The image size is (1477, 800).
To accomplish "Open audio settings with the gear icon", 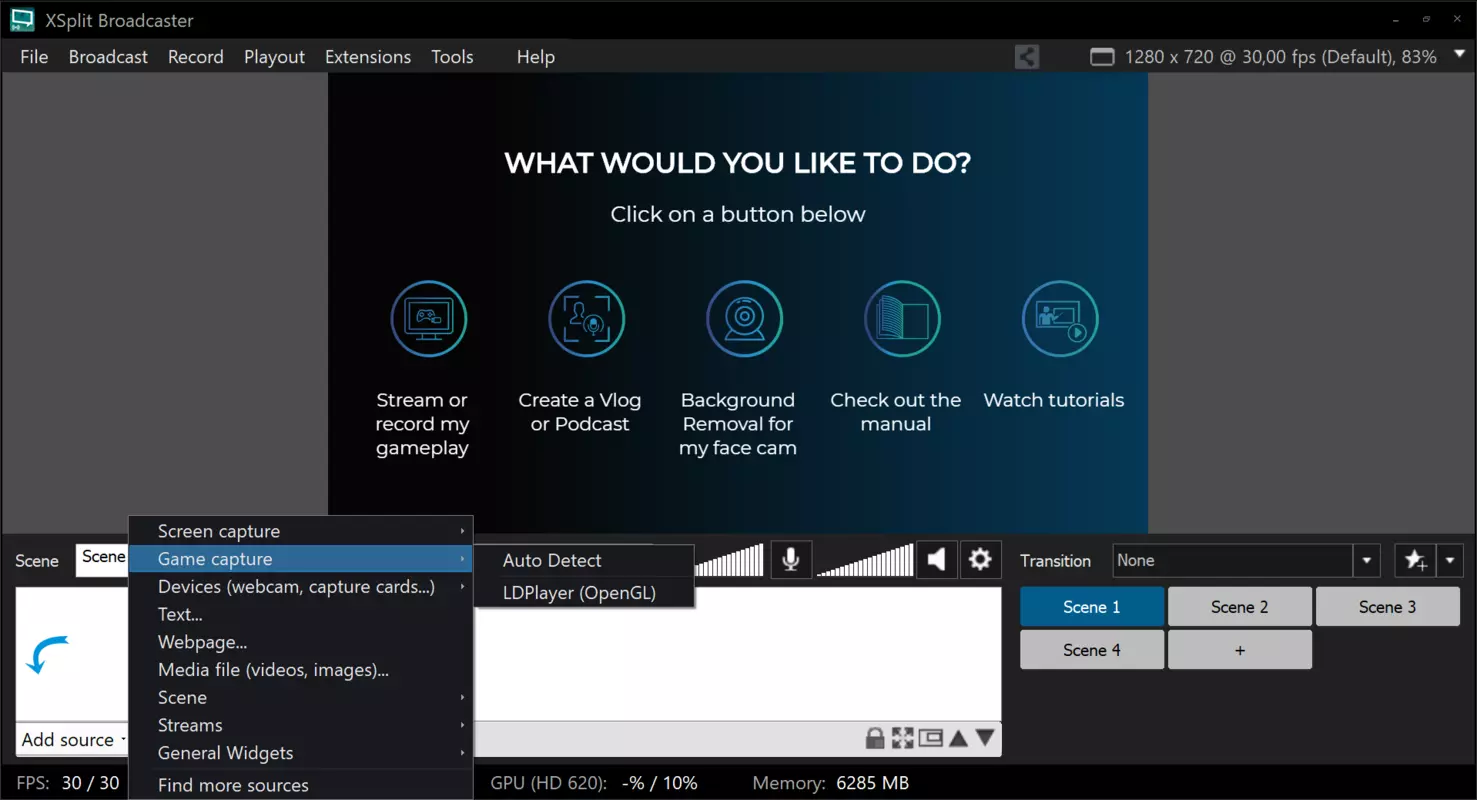I will coord(980,559).
